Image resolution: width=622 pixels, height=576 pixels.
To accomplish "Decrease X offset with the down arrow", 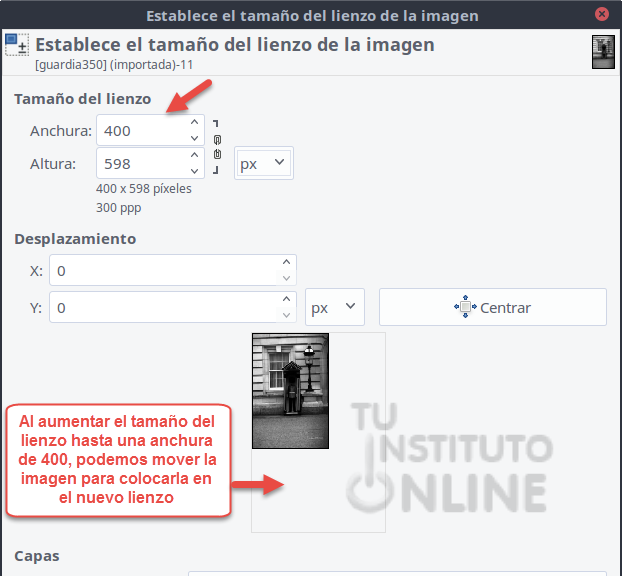I will pos(286,278).
